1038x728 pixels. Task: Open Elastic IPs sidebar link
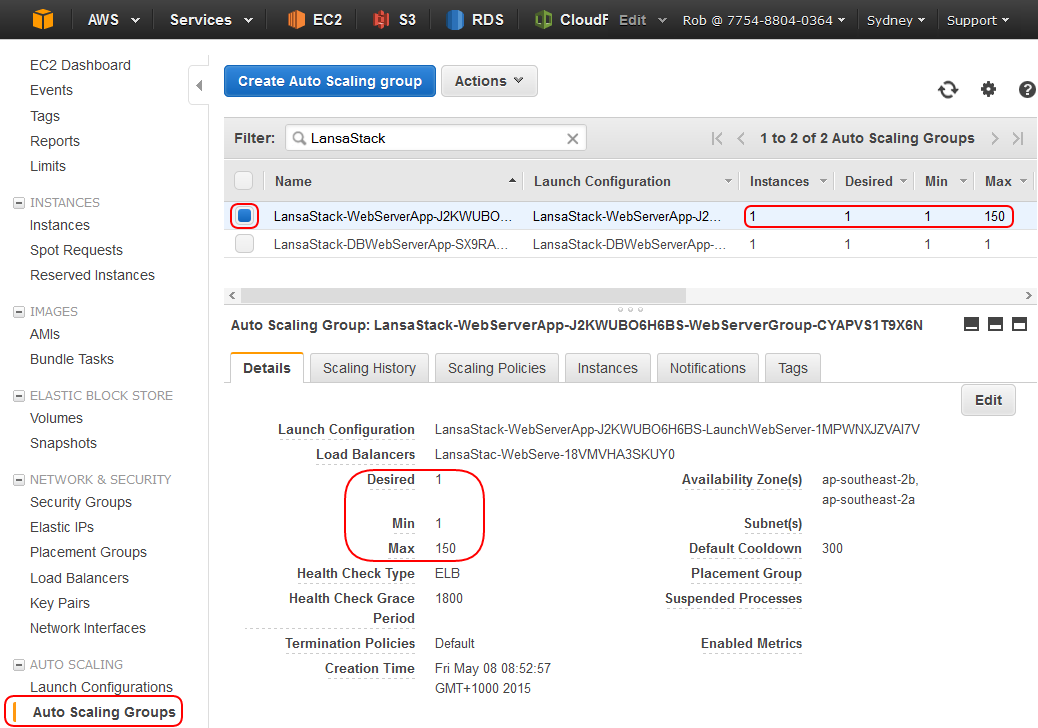click(x=62, y=527)
